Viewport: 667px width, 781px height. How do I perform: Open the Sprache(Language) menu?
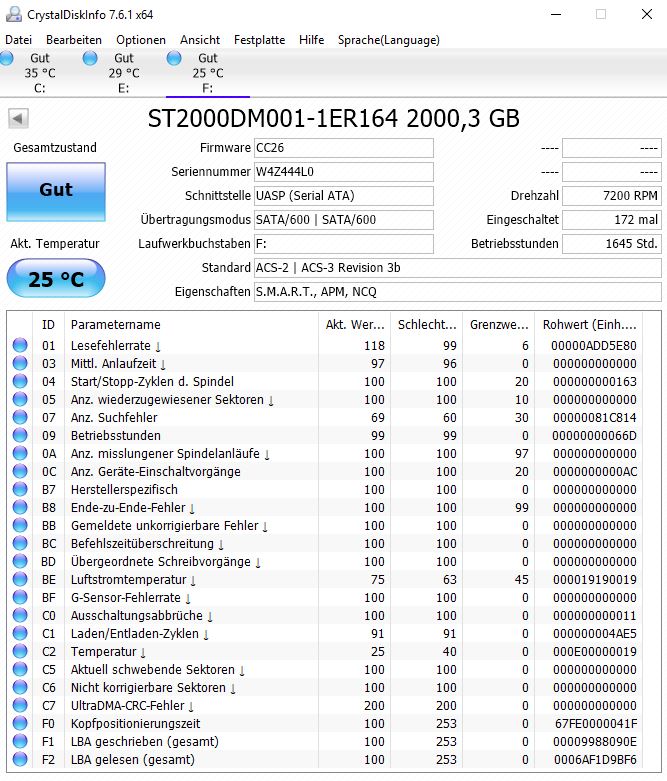[x=389, y=40]
